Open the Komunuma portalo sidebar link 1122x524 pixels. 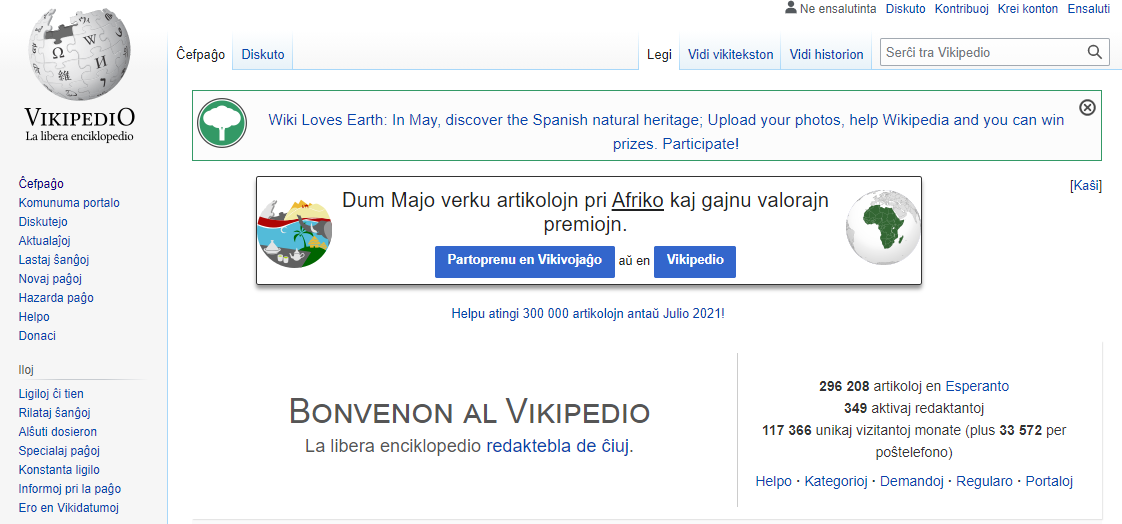pyautogui.click(x=69, y=203)
